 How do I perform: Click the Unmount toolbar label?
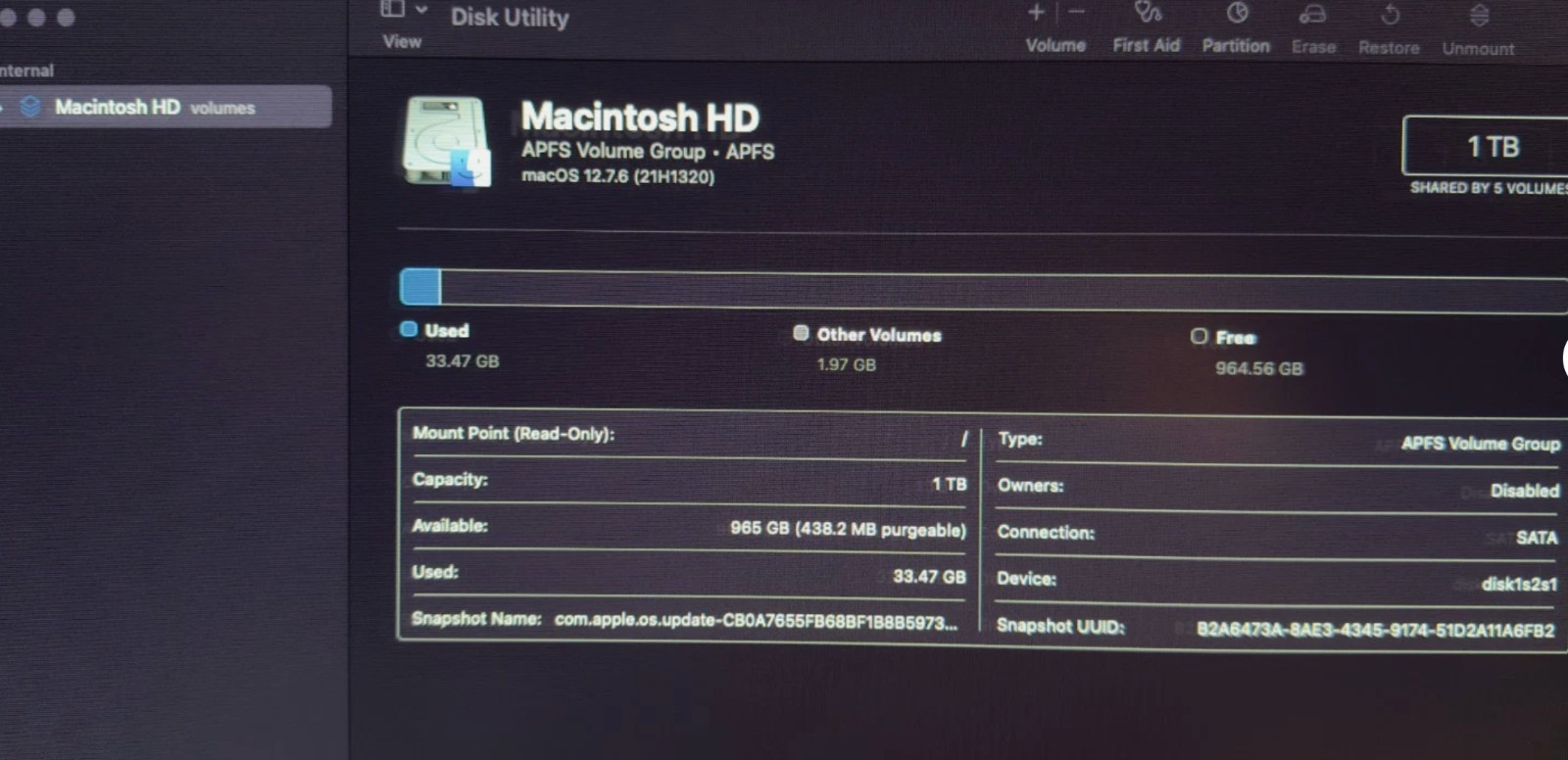[1478, 49]
